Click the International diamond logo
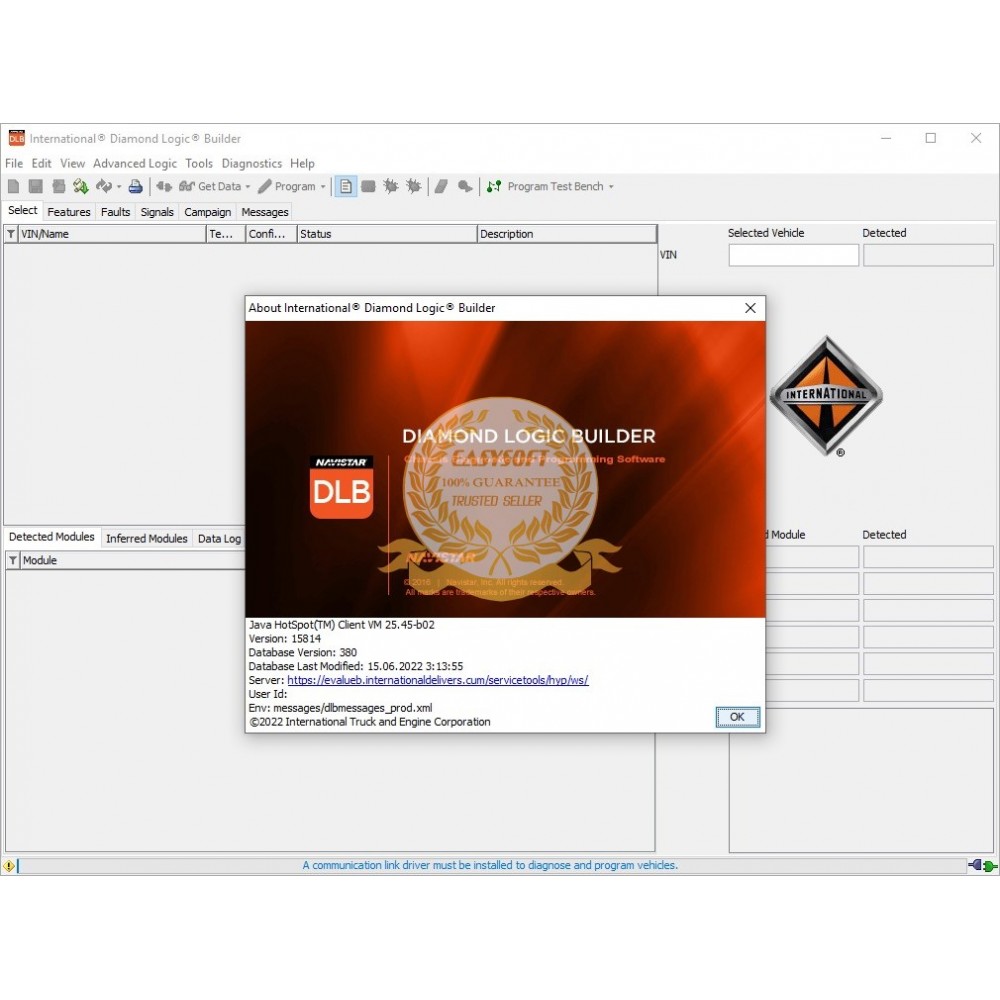The width and height of the screenshot is (1000, 1000). (827, 395)
